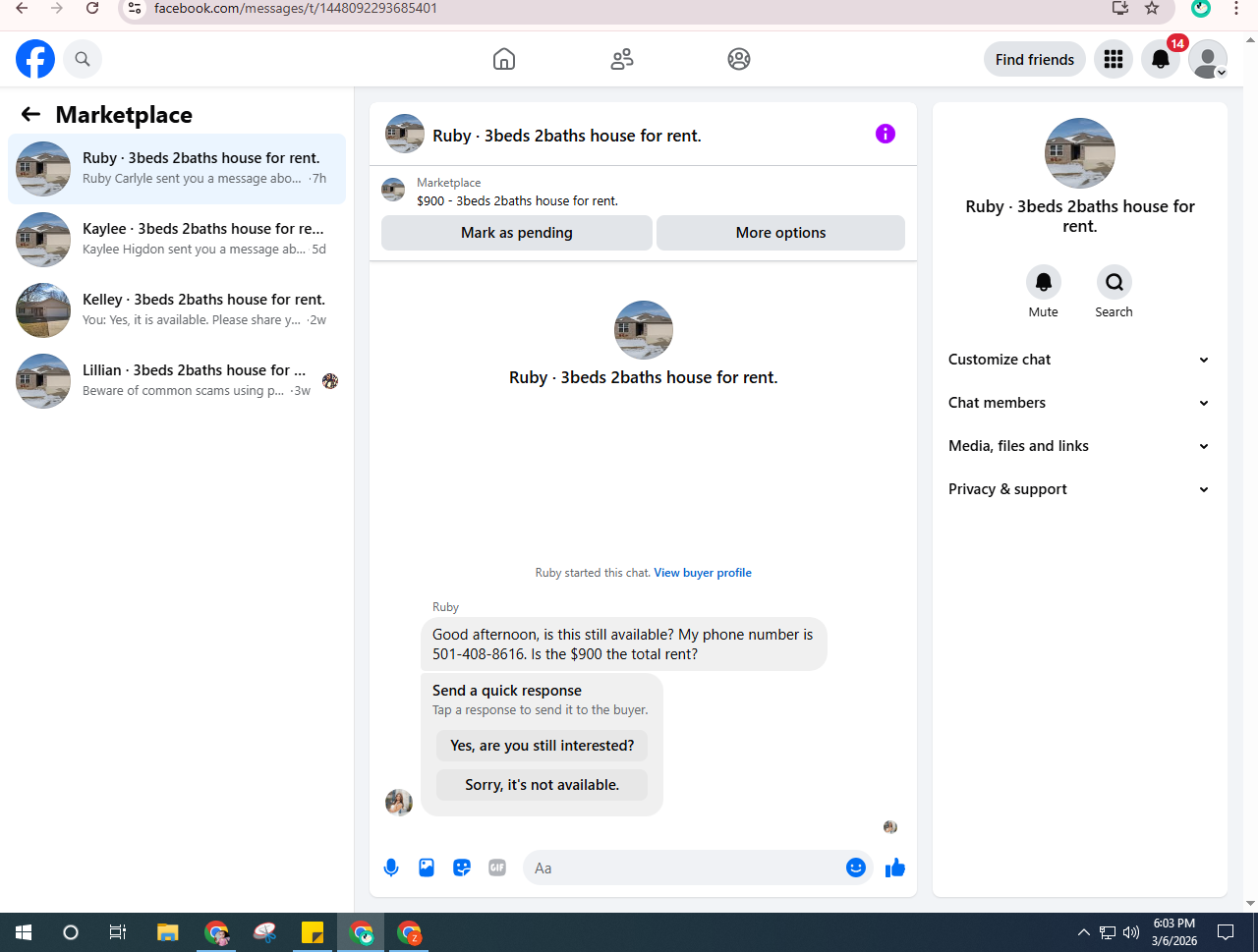This screenshot has width=1258, height=952.
Task: Open the Groups icon in top navigation
Action: pos(739,59)
